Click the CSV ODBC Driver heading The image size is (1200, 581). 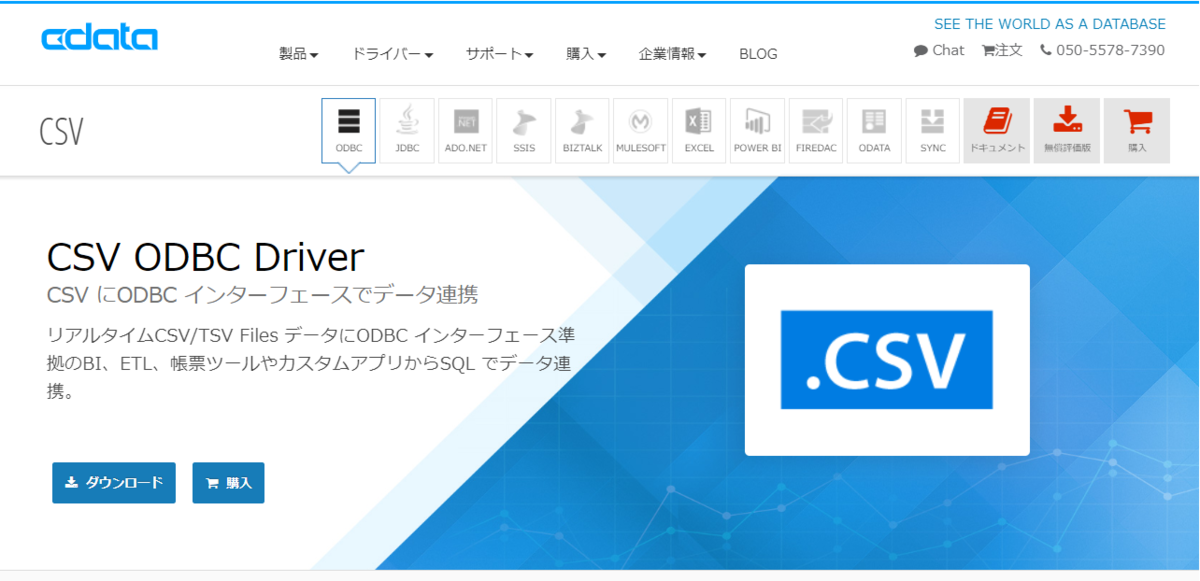pos(205,257)
